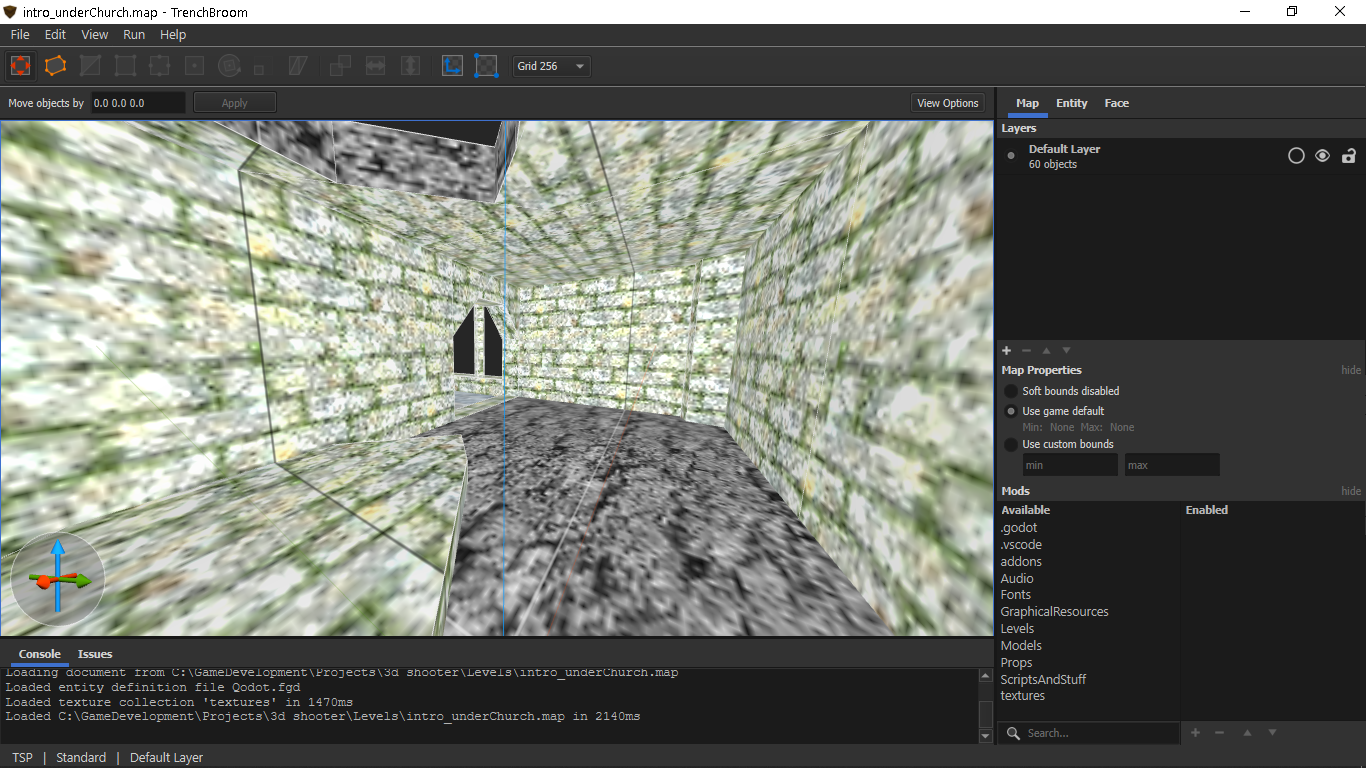Open the Grid 256 size dropdown
The image size is (1366, 768).
[551, 66]
